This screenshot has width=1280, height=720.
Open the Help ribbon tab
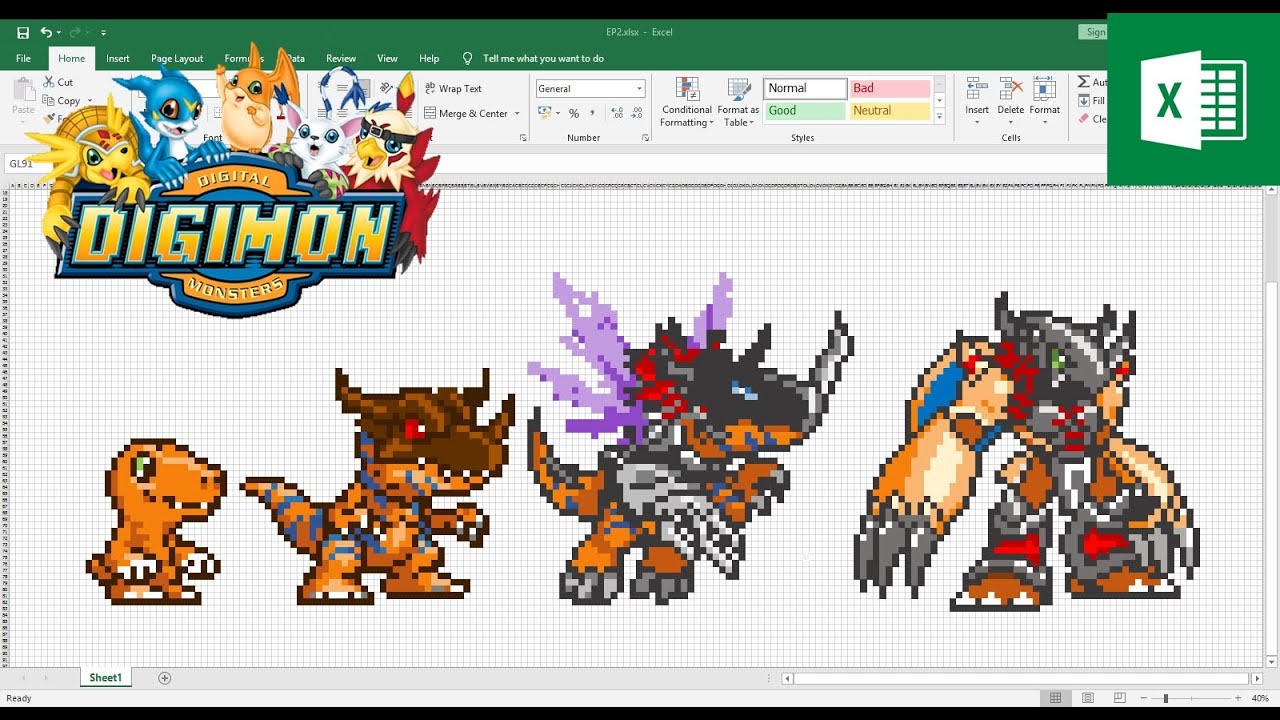pos(429,59)
